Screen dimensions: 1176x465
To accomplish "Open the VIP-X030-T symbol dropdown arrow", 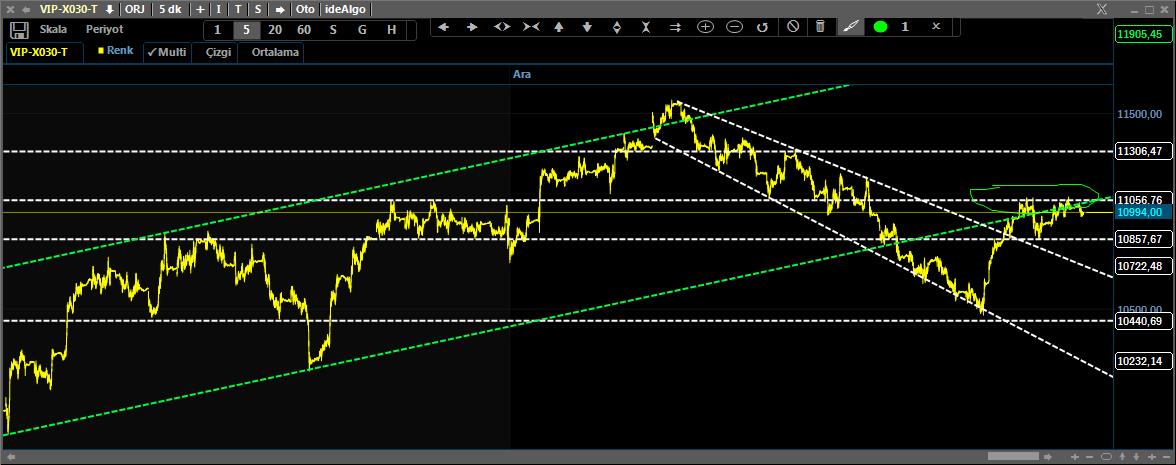I will tap(109, 9).
